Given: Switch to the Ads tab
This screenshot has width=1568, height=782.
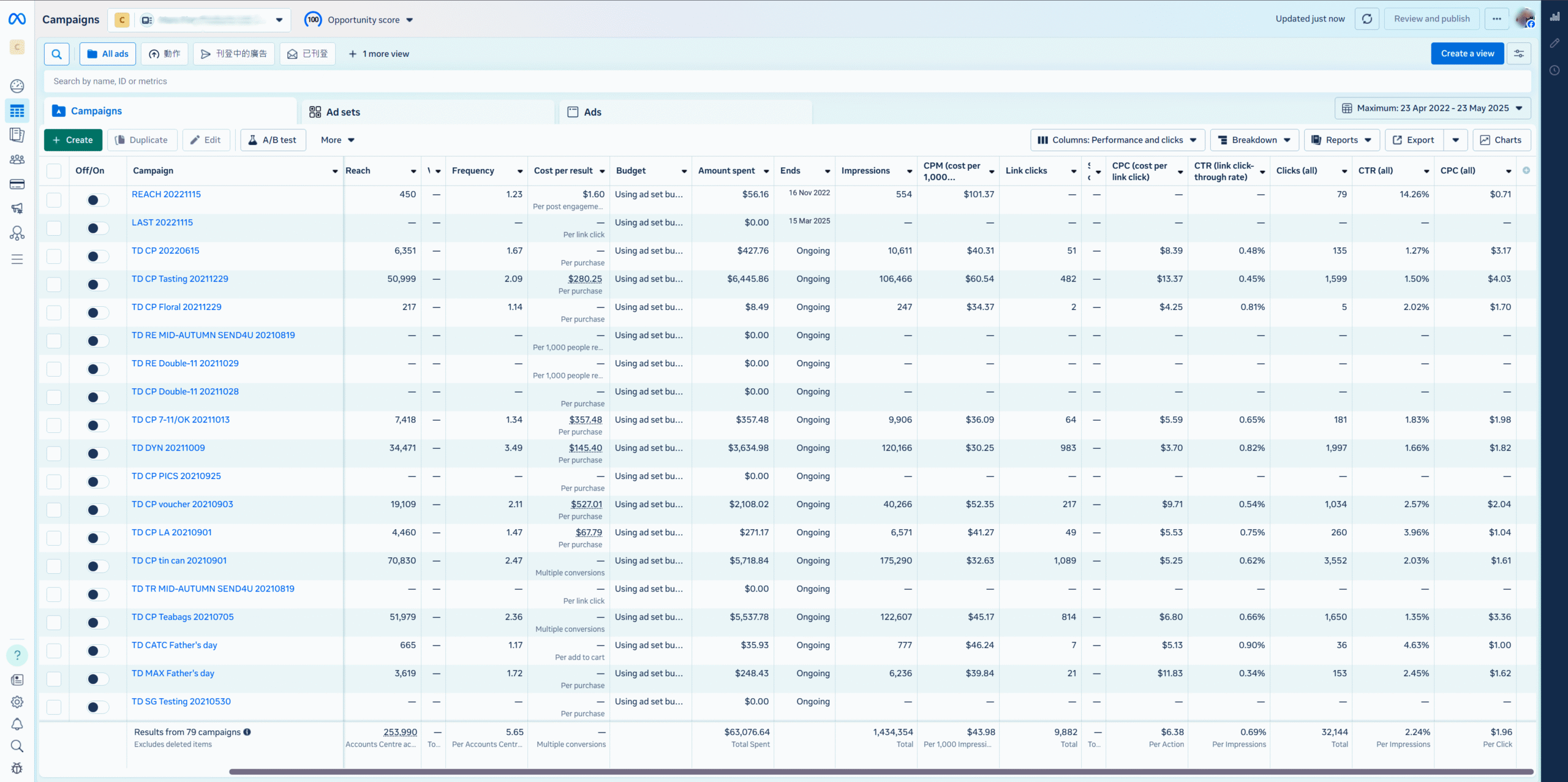Looking at the screenshot, I should 592,112.
